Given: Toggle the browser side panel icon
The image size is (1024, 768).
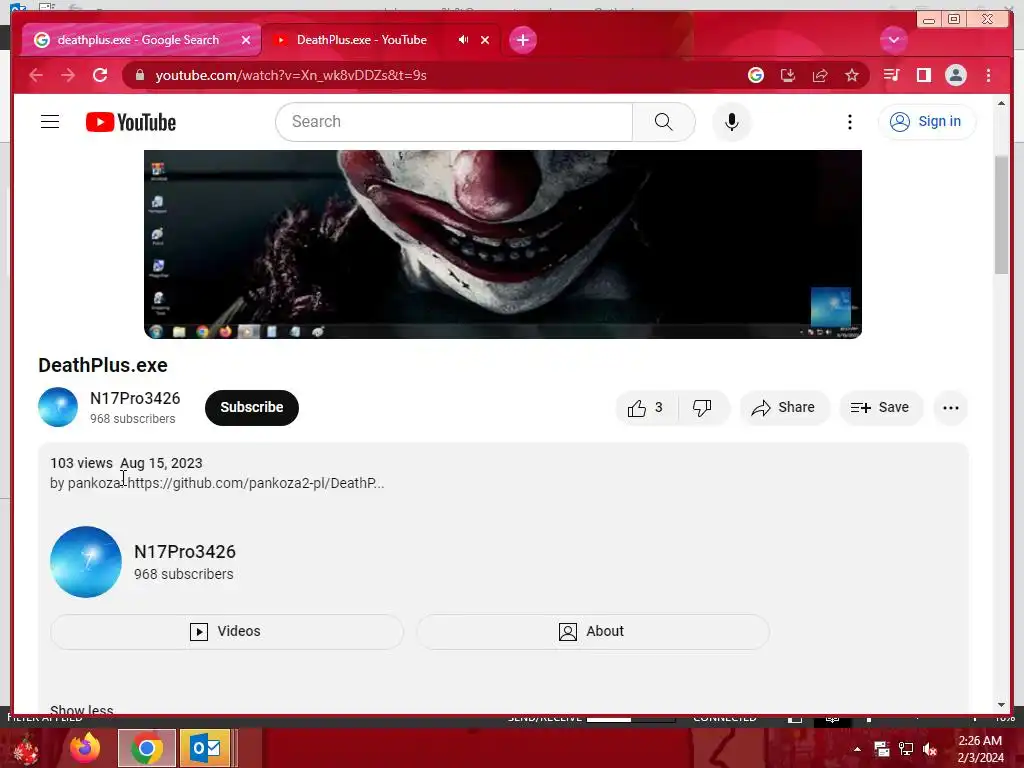Looking at the screenshot, I should pos(923,75).
